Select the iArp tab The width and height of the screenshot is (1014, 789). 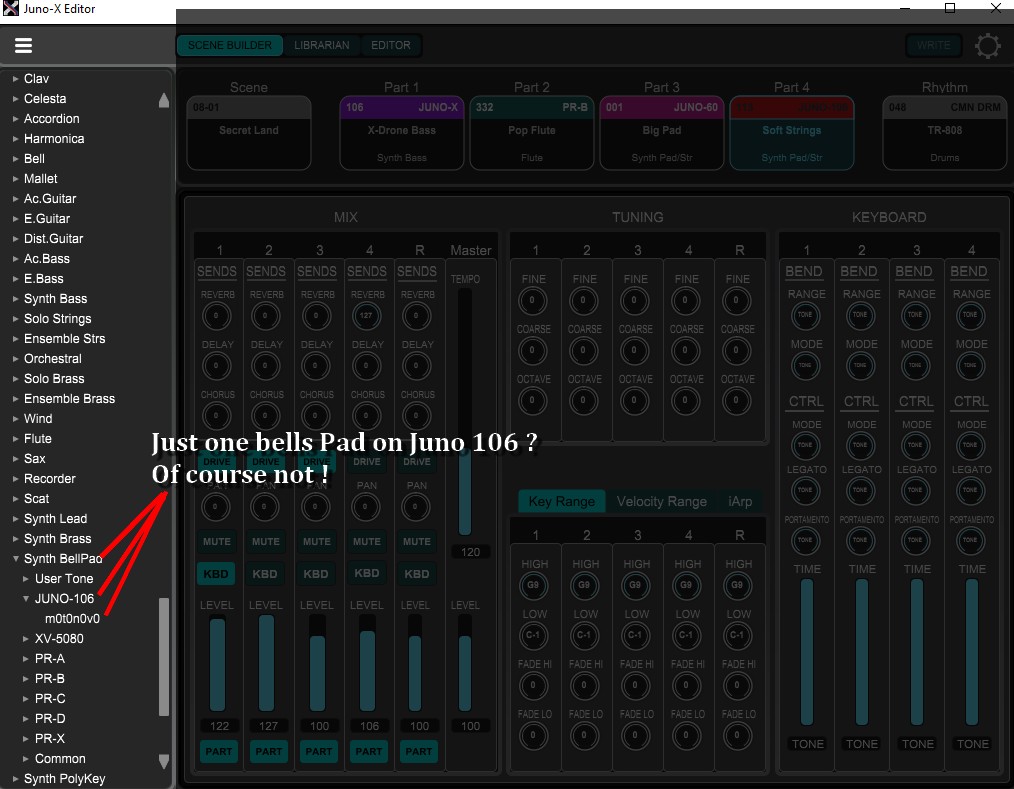(740, 501)
